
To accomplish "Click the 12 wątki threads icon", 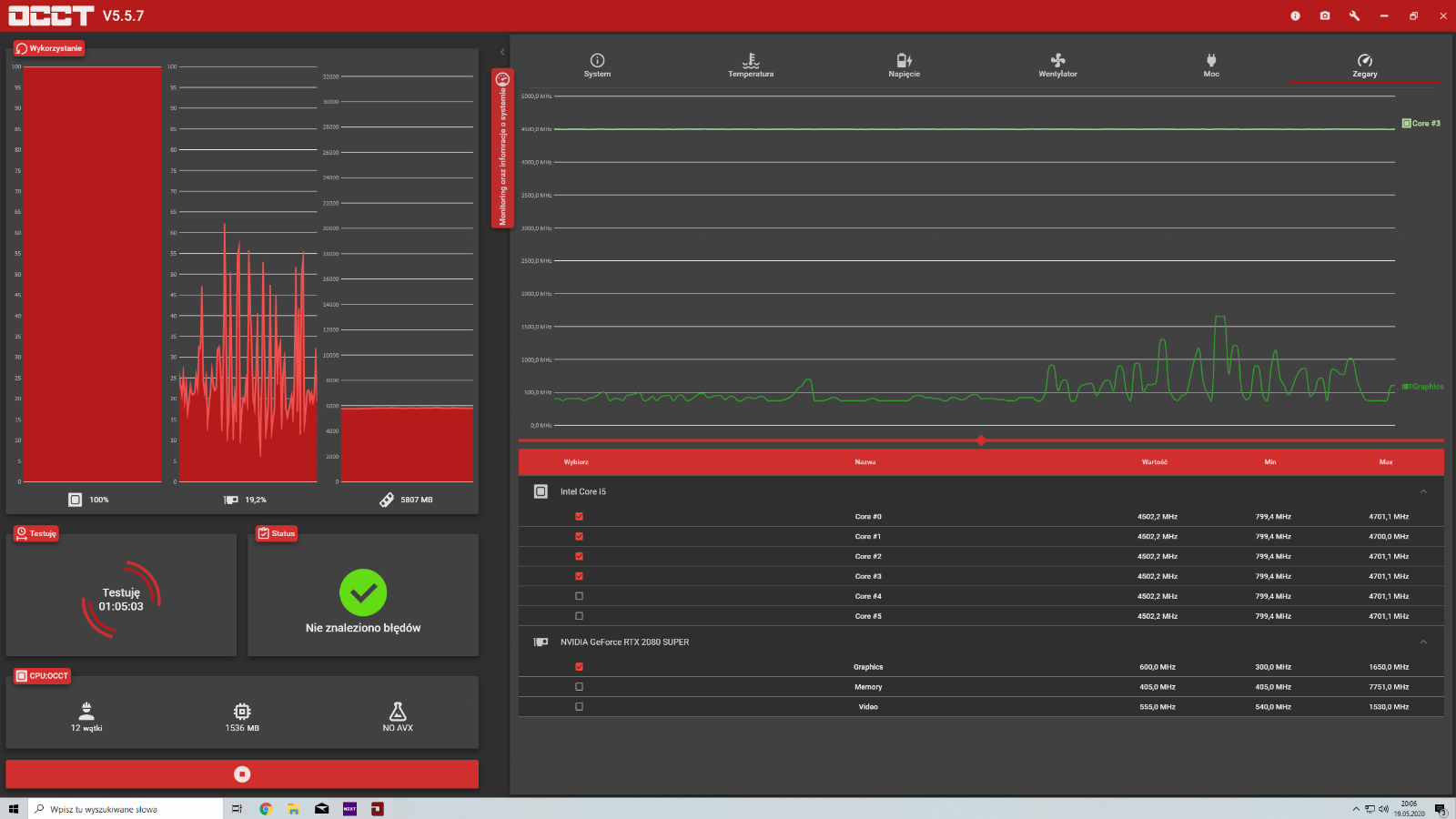I will coord(86,711).
